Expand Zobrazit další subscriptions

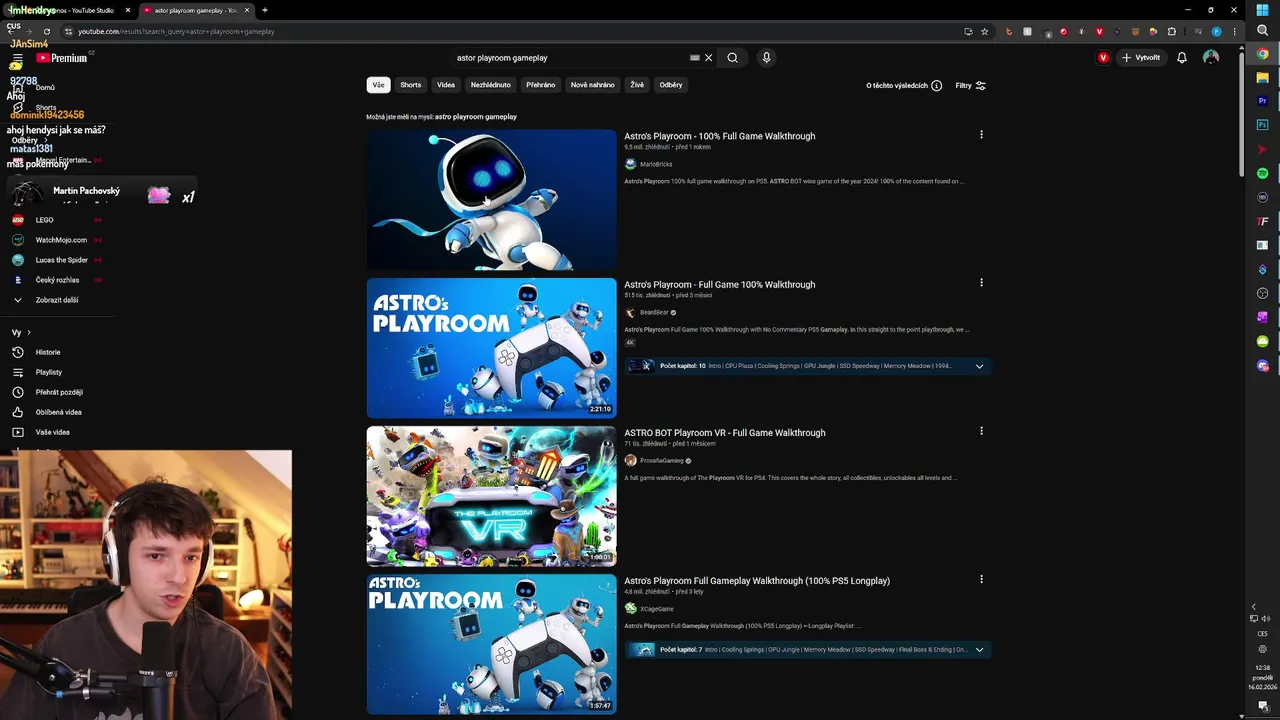pos(56,300)
